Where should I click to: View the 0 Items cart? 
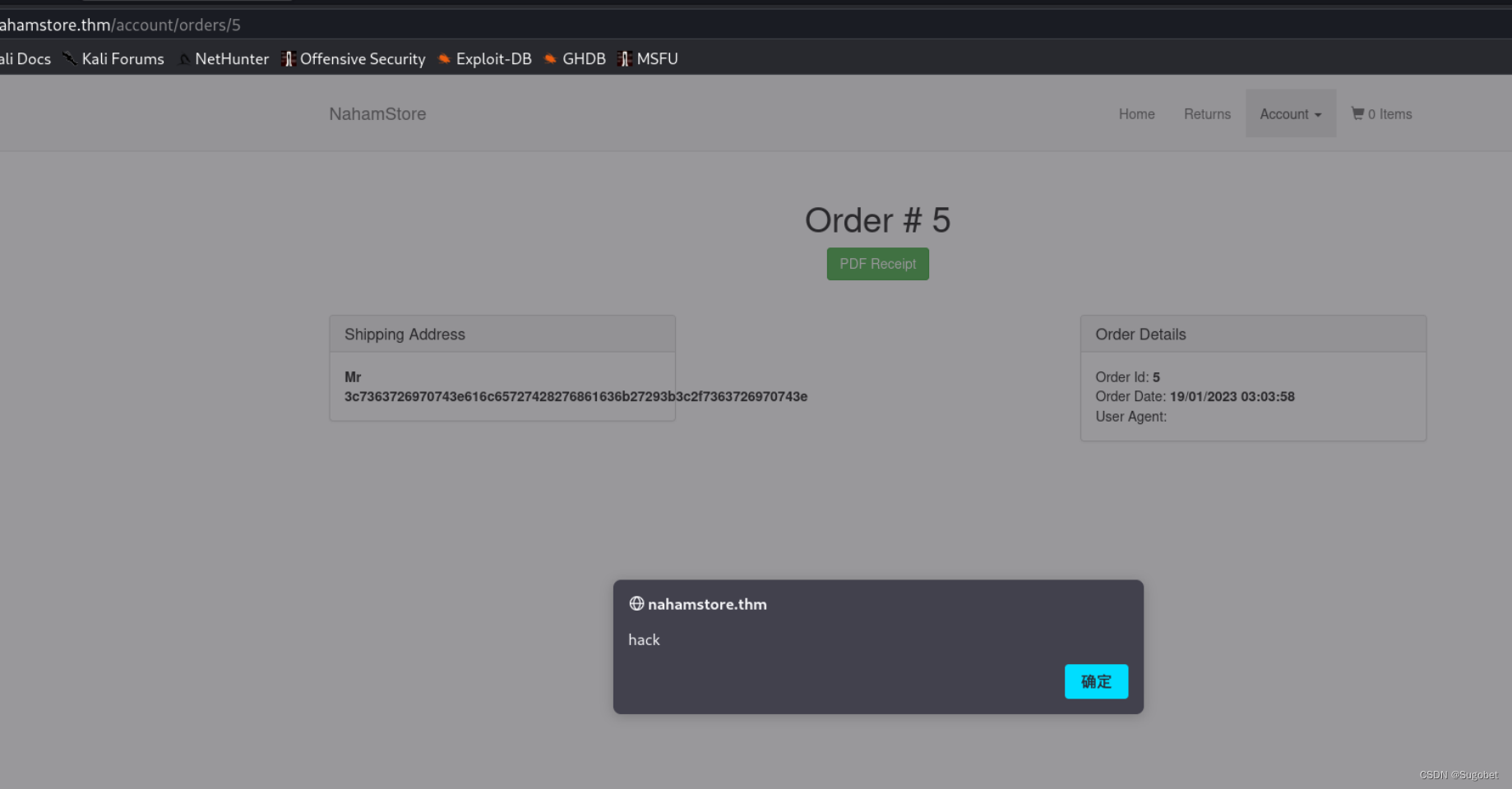click(x=1381, y=114)
